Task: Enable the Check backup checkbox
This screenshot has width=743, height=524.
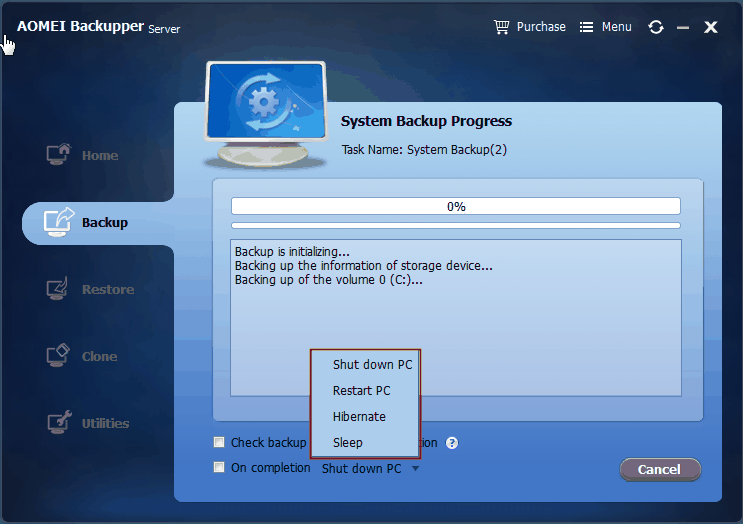Action: click(219, 443)
